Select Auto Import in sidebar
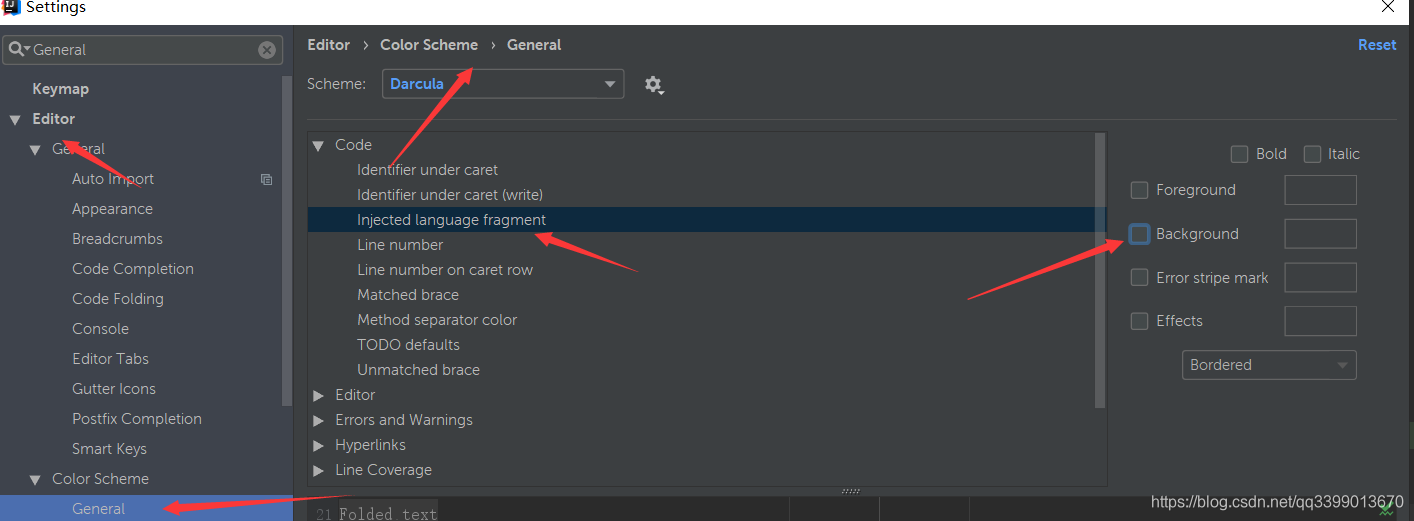 [x=113, y=179]
